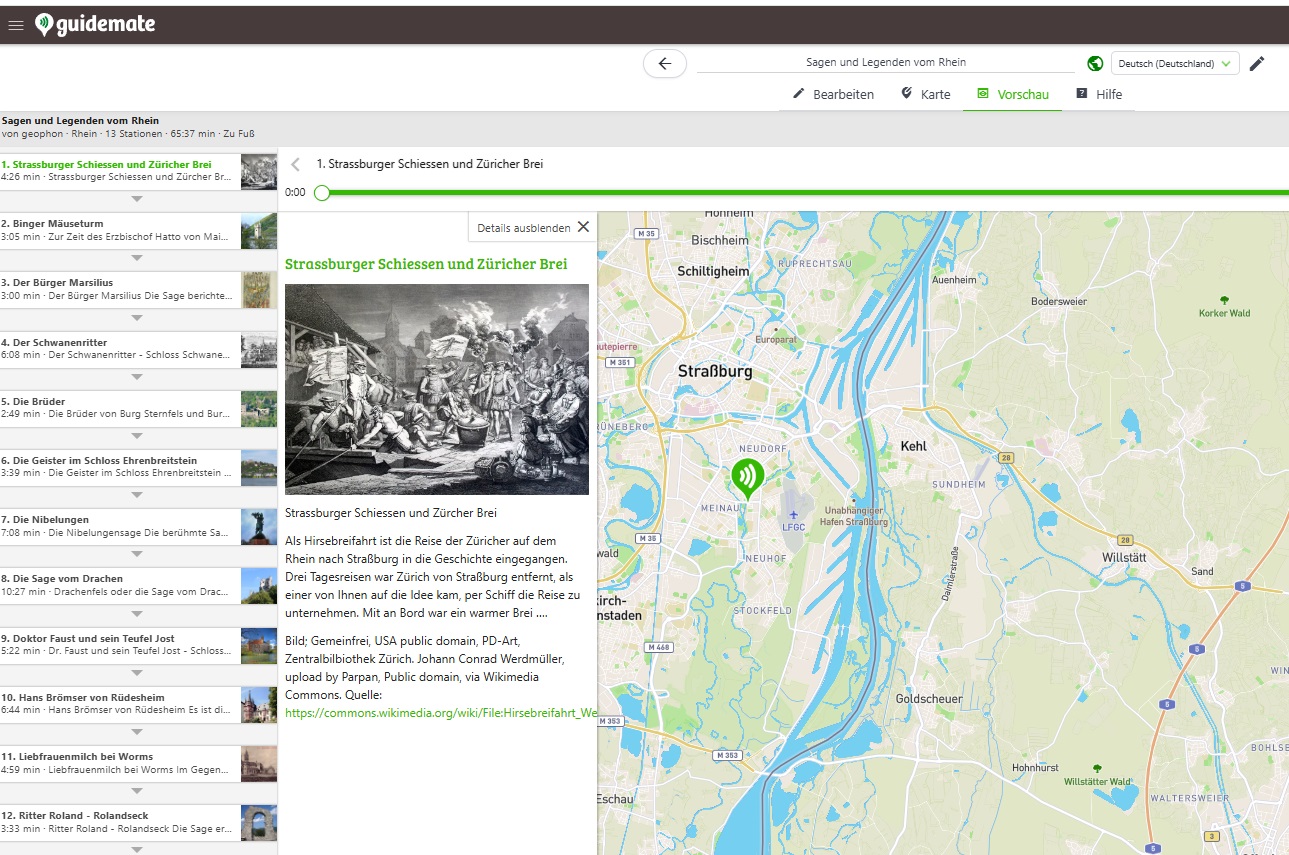Click Details ausblenden text

click(x=524, y=228)
